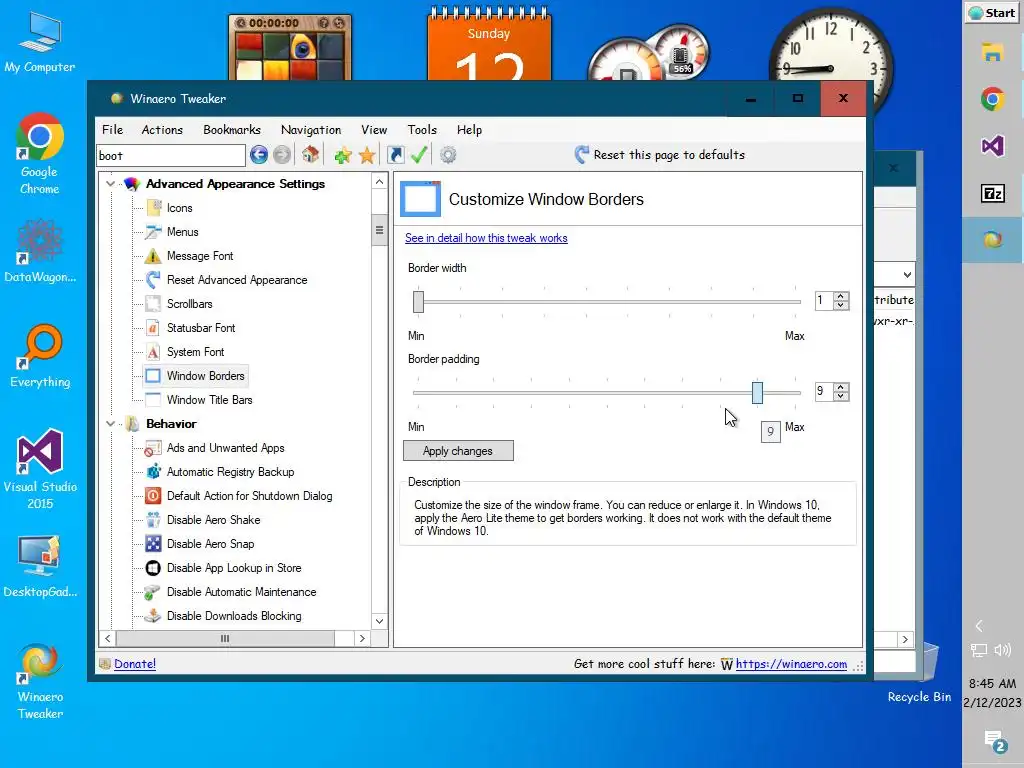Click the volume speaker tray icon

[1002, 650]
